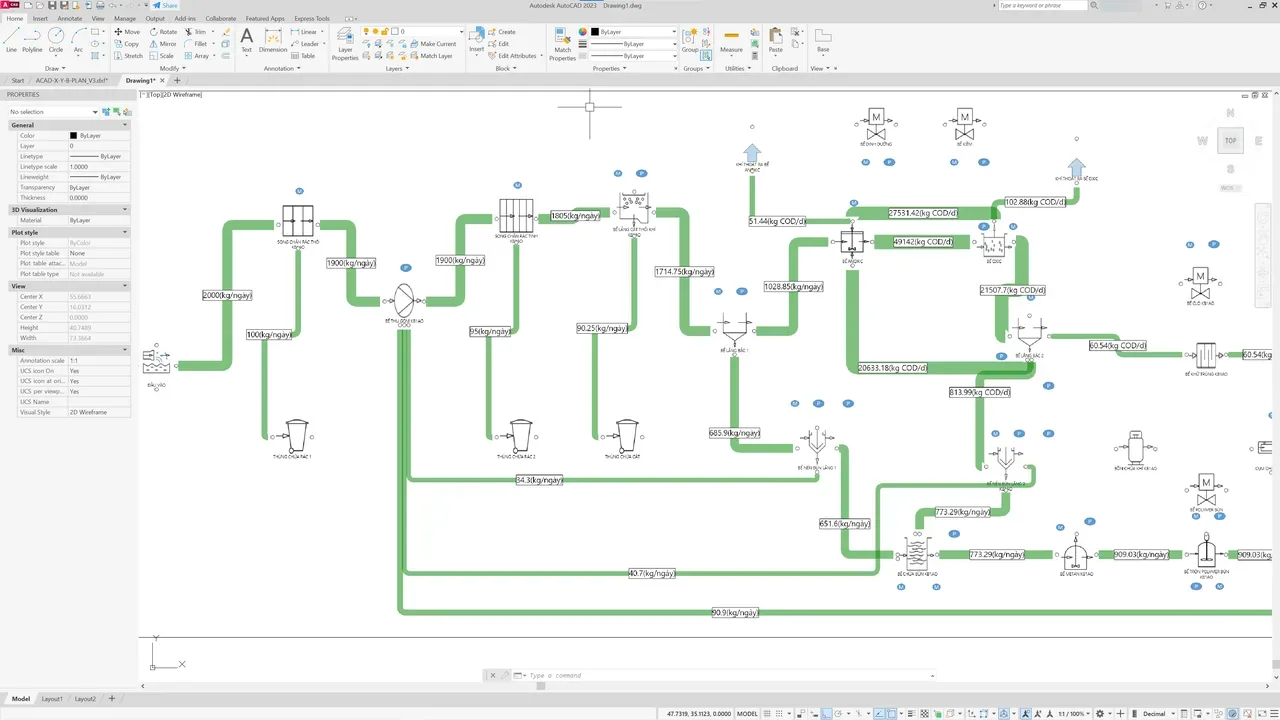Click the Match Properties tool
The height and width of the screenshot is (720, 1280).
pyautogui.click(x=562, y=44)
